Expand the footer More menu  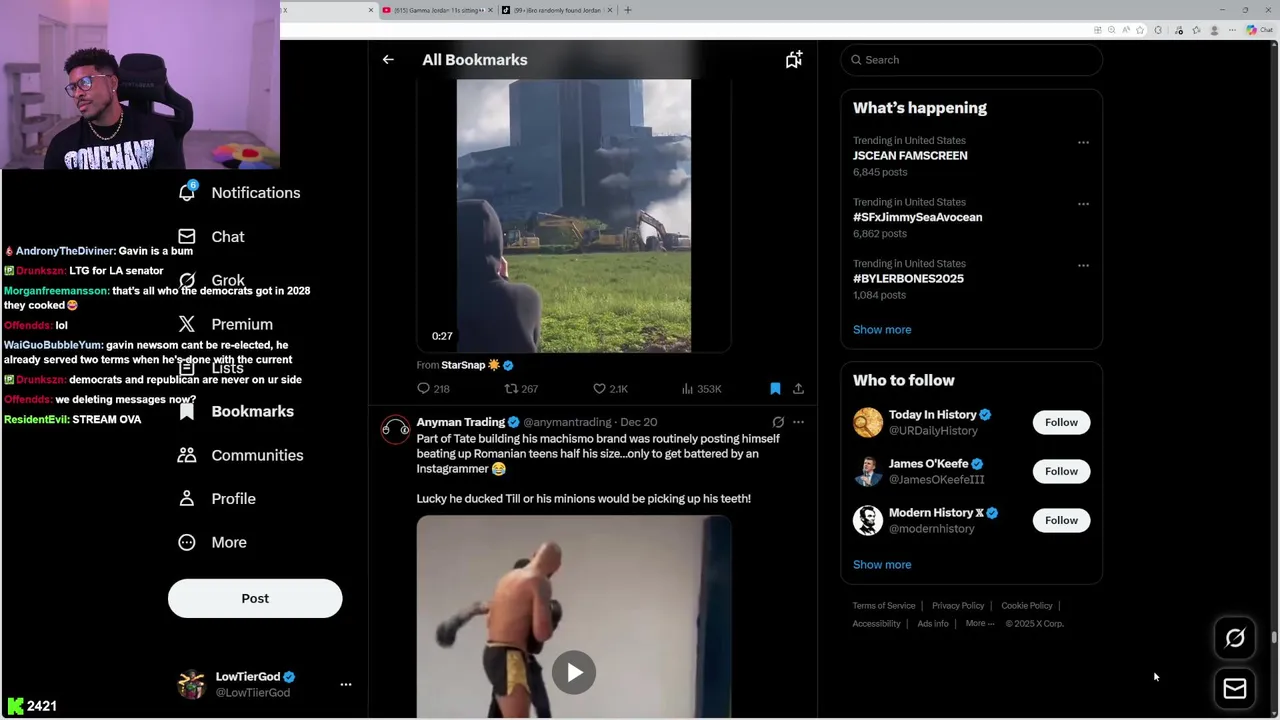[x=980, y=624]
